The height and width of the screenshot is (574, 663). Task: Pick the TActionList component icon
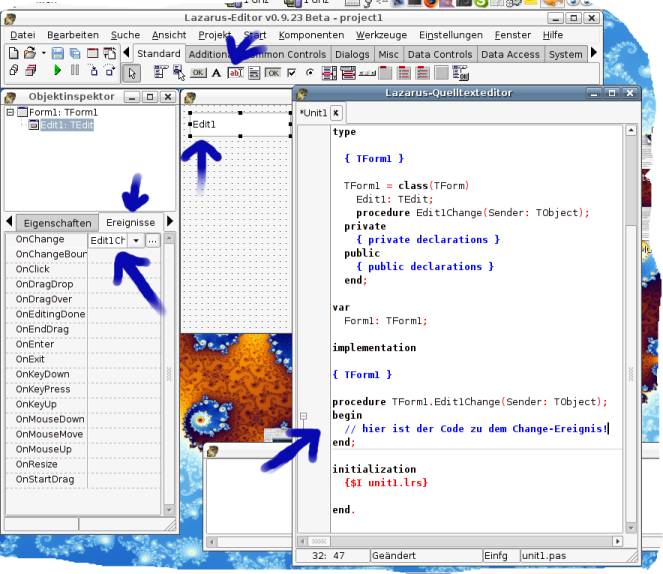coord(460,73)
